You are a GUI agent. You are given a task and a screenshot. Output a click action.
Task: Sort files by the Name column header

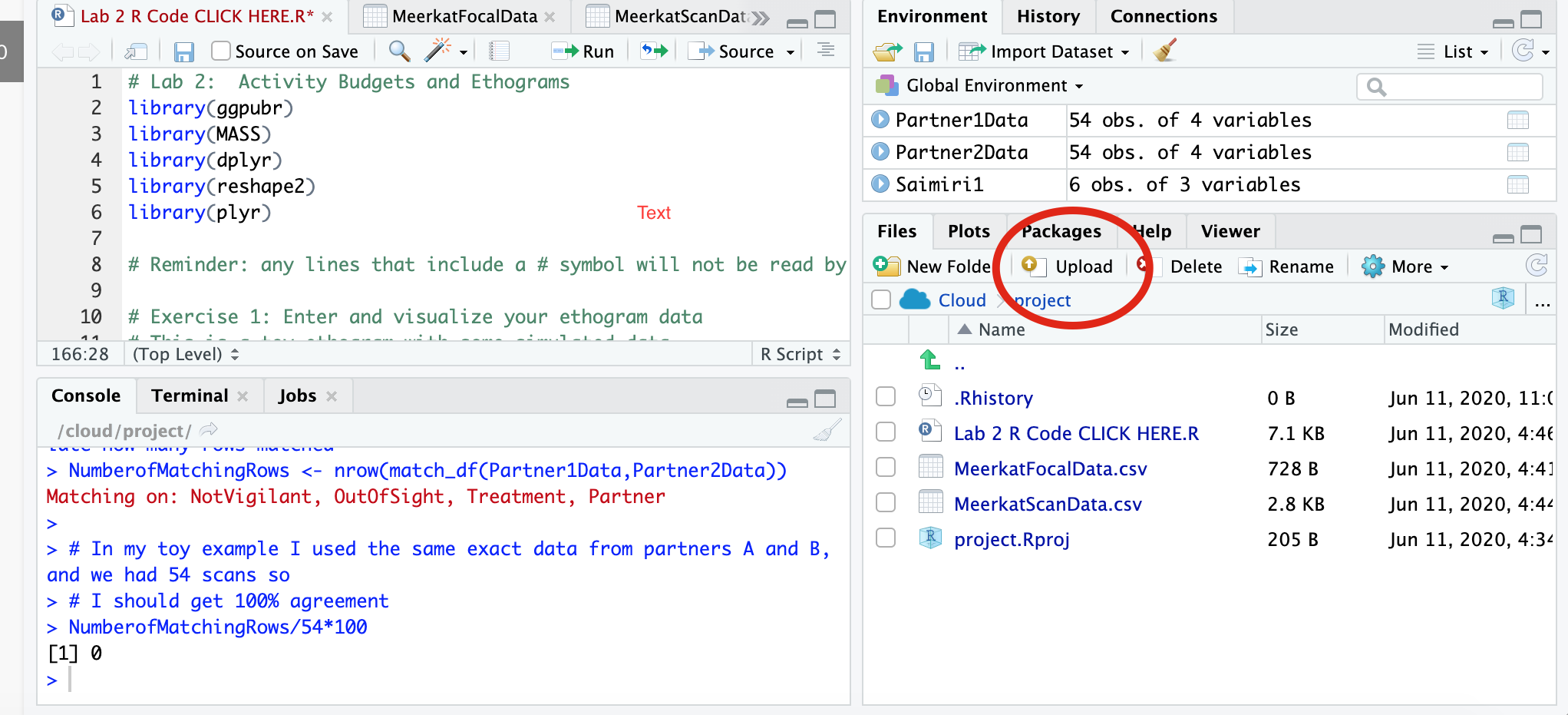tap(1001, 329)
